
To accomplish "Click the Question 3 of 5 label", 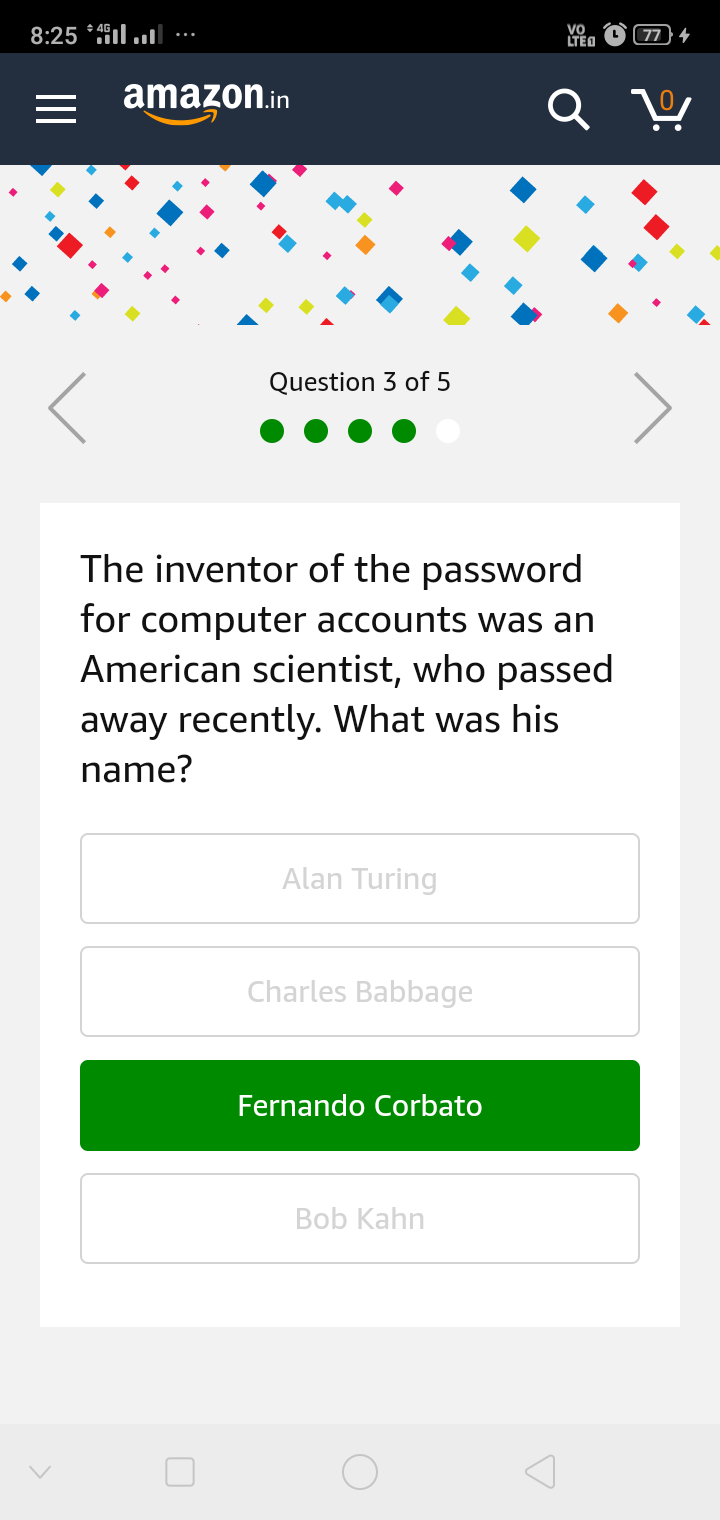I will coord(360,382).
